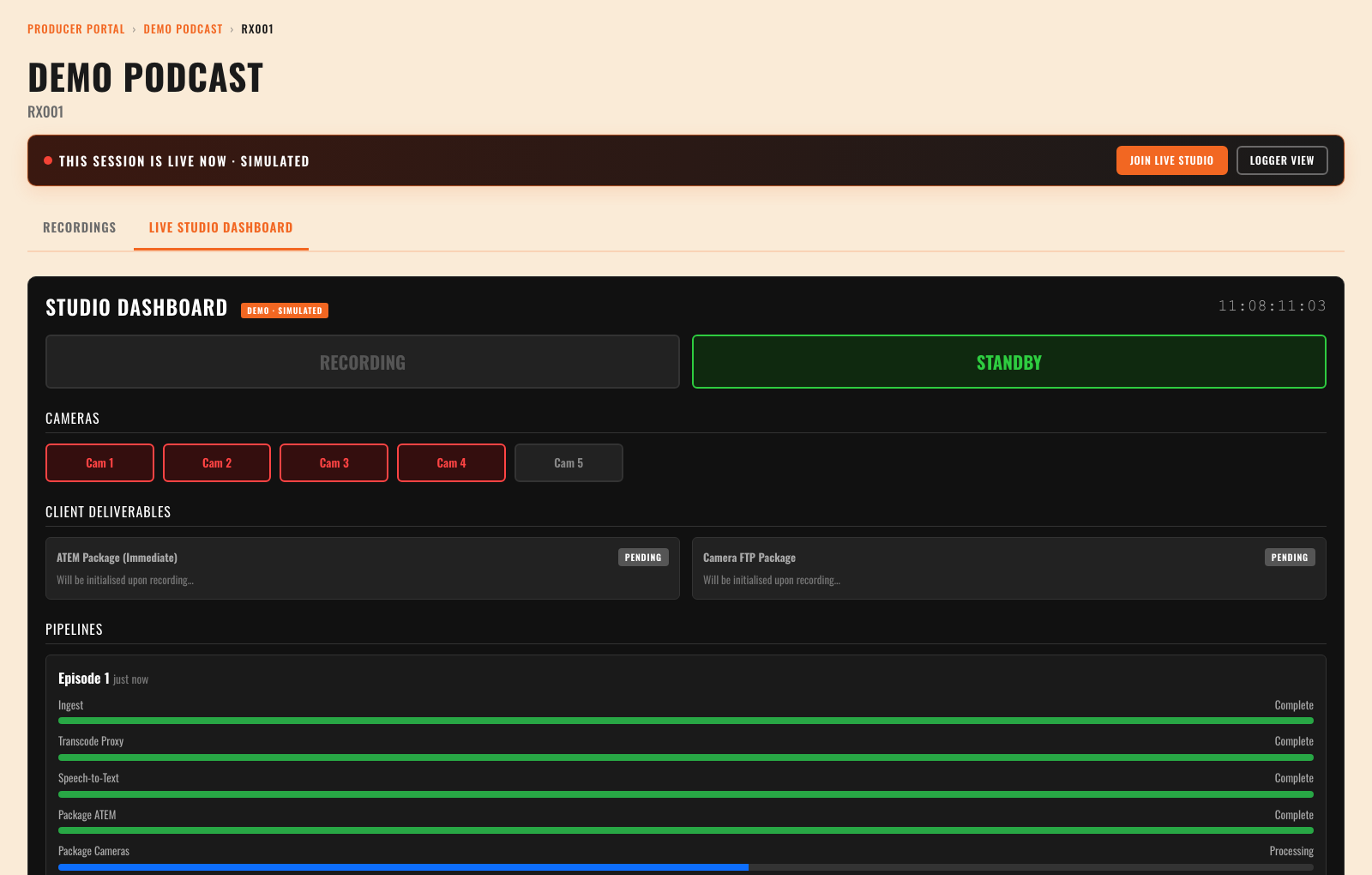Image resolution: width=1372 pixels, height=875 pixels.
Task: Go to the Demo Podcast breadcrumb
Action: pos(183,29)
